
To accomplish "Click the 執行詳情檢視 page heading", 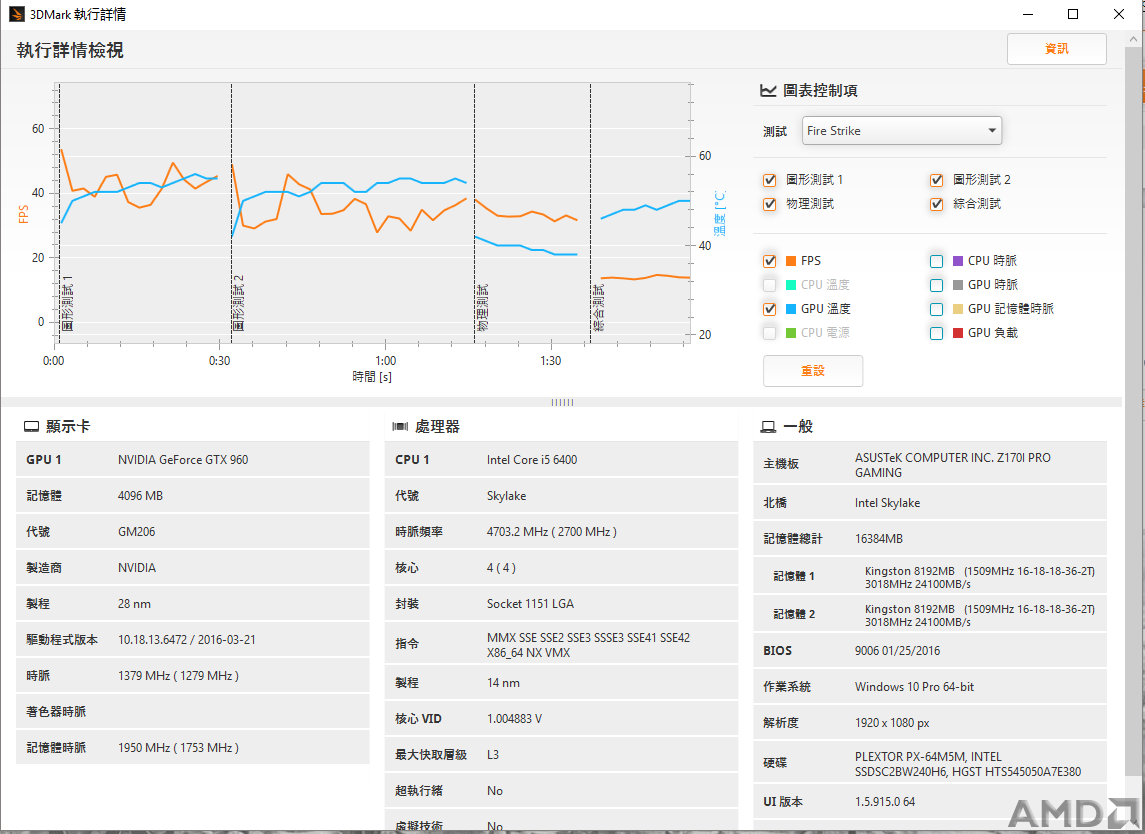I will [x=70, y=50].
